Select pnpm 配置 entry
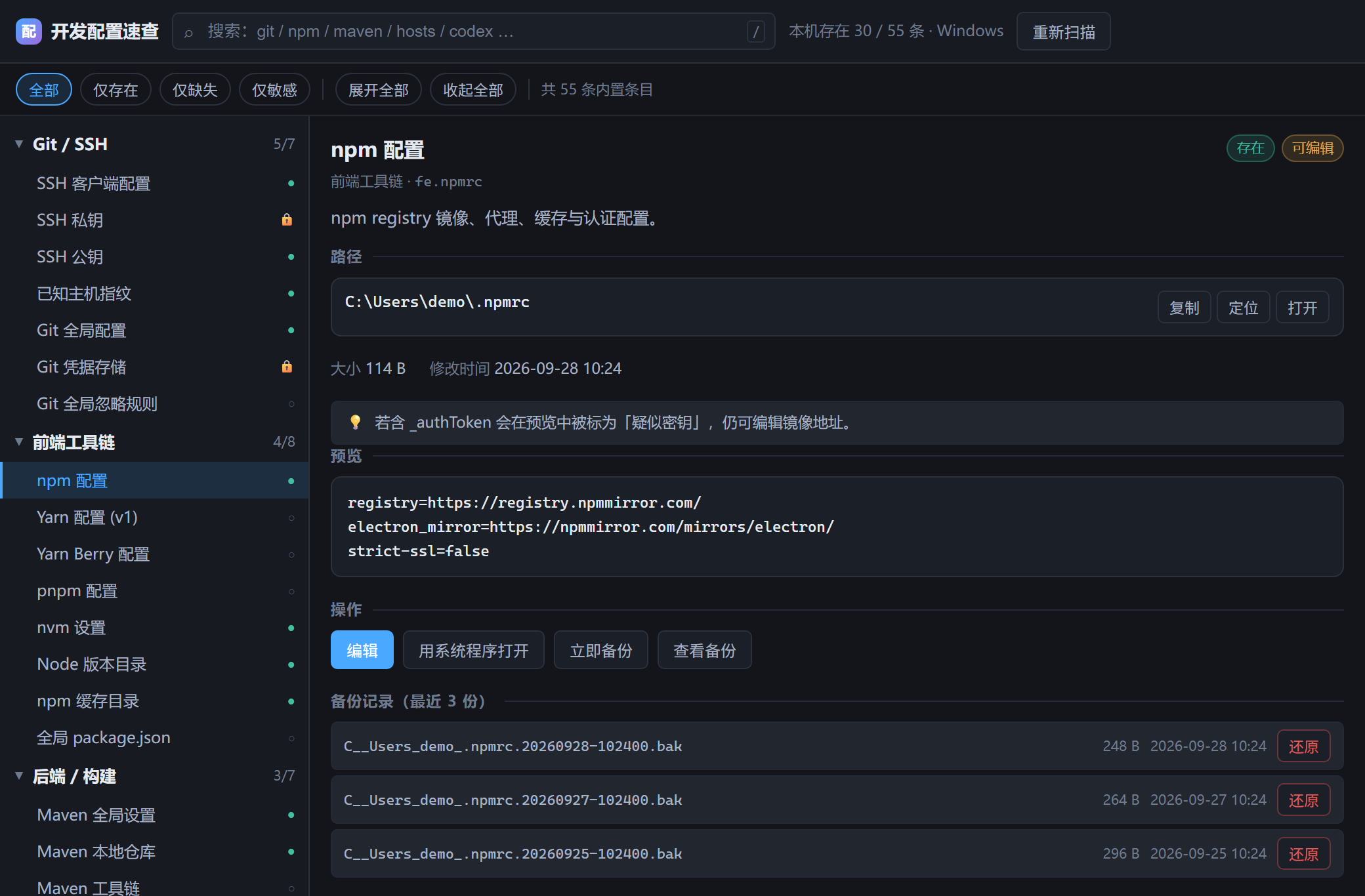The height and width of the screenshot is (896, 1365). (155, 591)
